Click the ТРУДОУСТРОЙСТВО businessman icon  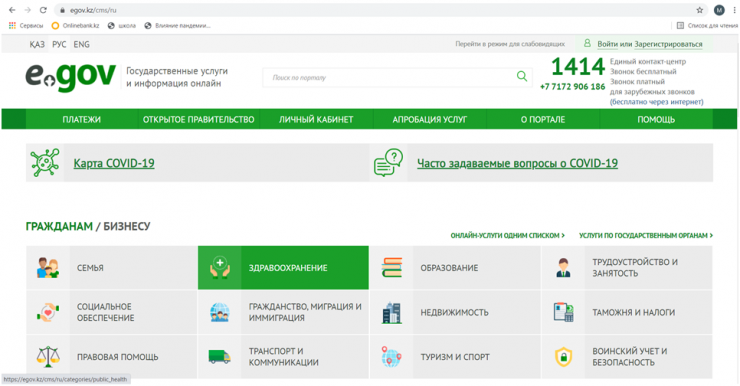pyautogui.click(x=563, y=268)
